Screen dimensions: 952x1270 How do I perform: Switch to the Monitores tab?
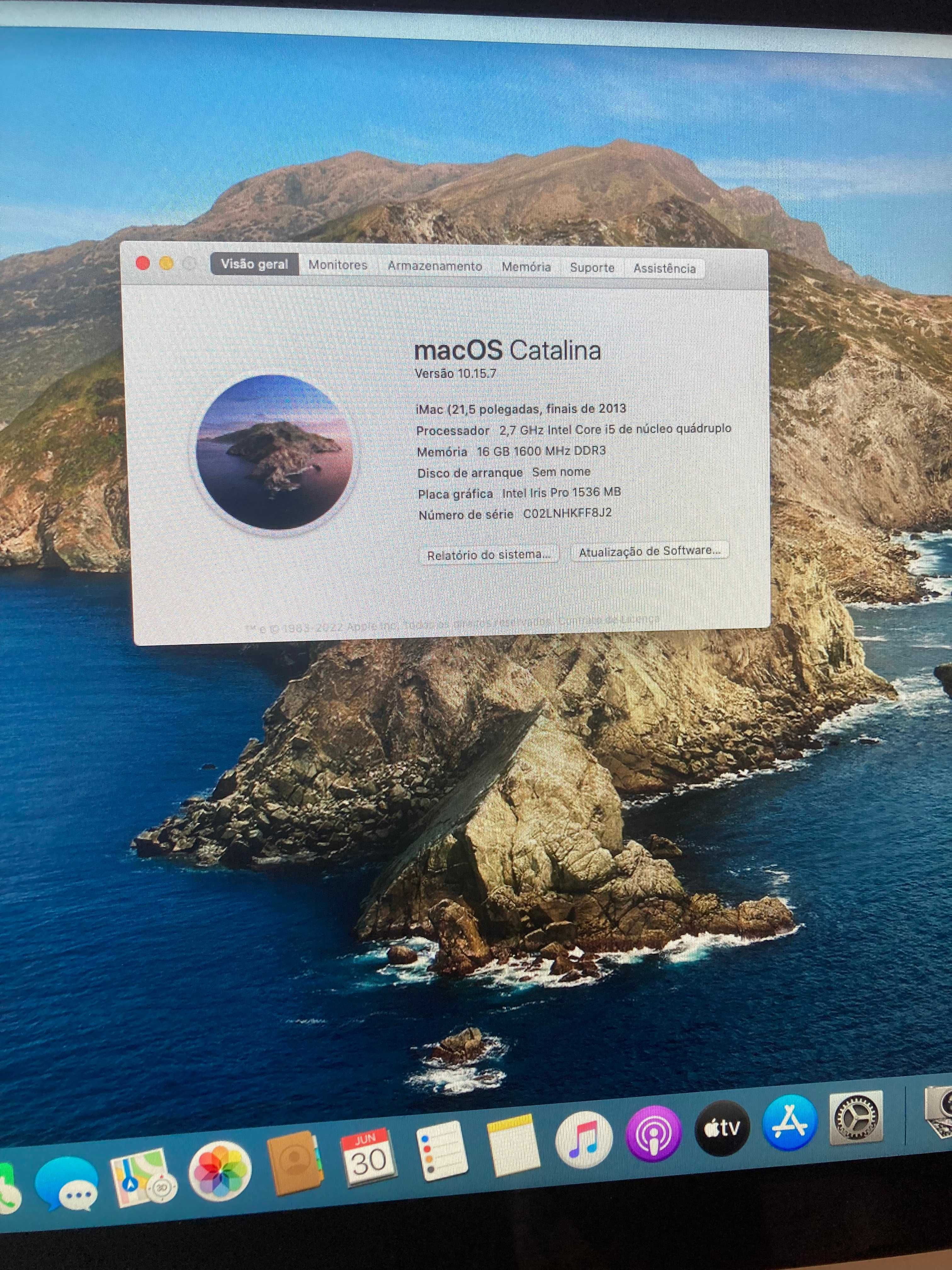[338, 265]
